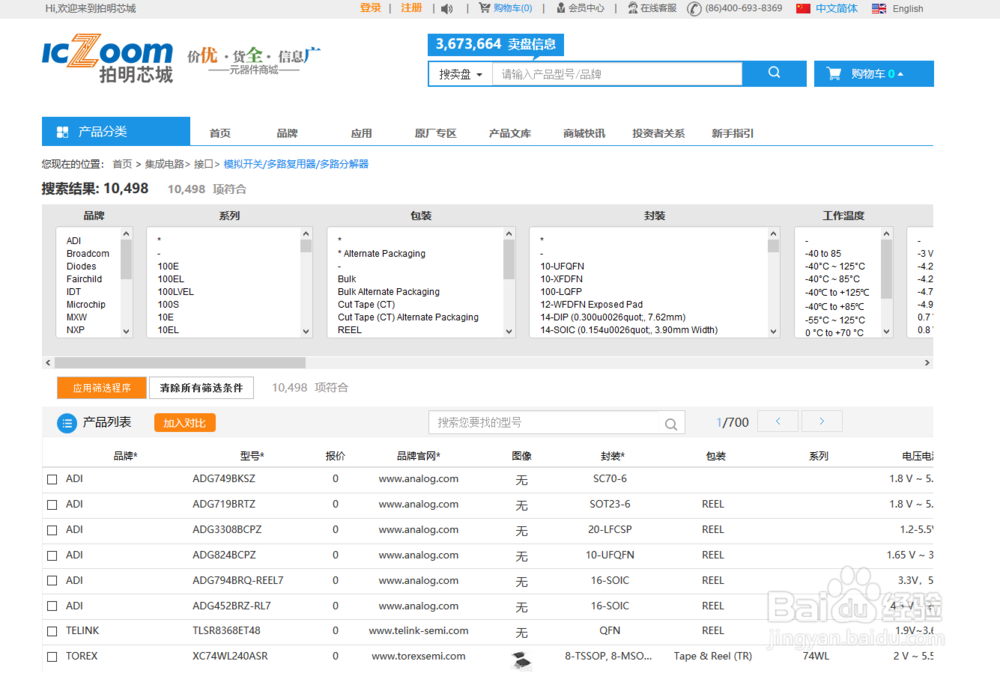Click the blue search magnifier button
Screen dimensions: 1000x673
point(774,73)
